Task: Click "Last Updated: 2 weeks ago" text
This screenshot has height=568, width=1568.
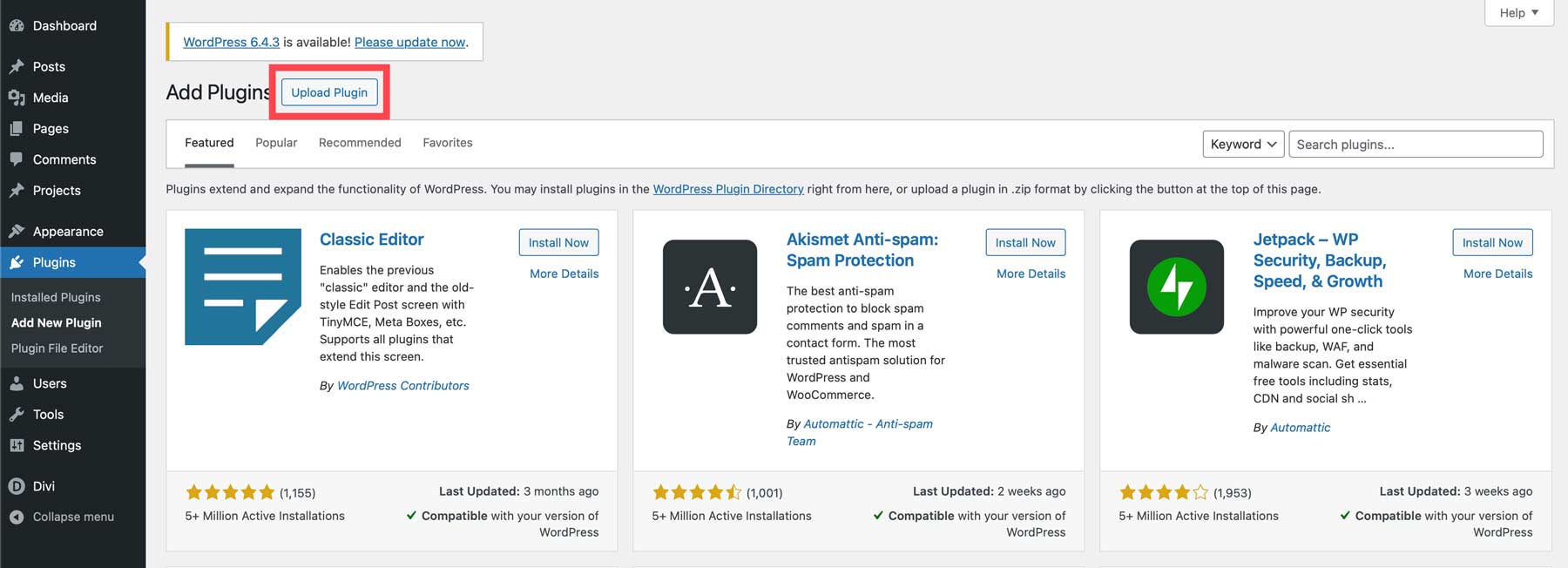Action: click(x=989, y=491)
